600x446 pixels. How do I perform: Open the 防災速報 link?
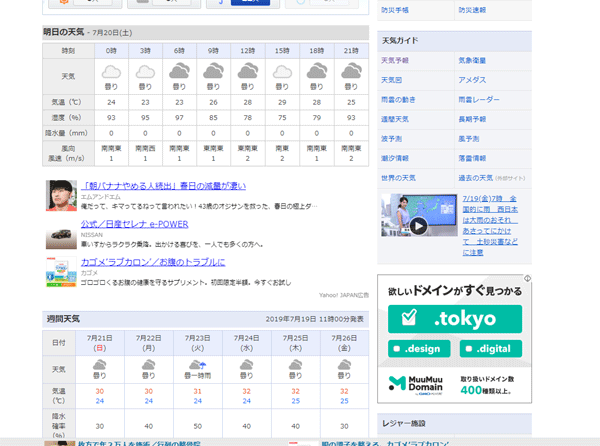(x=472, y=10)
